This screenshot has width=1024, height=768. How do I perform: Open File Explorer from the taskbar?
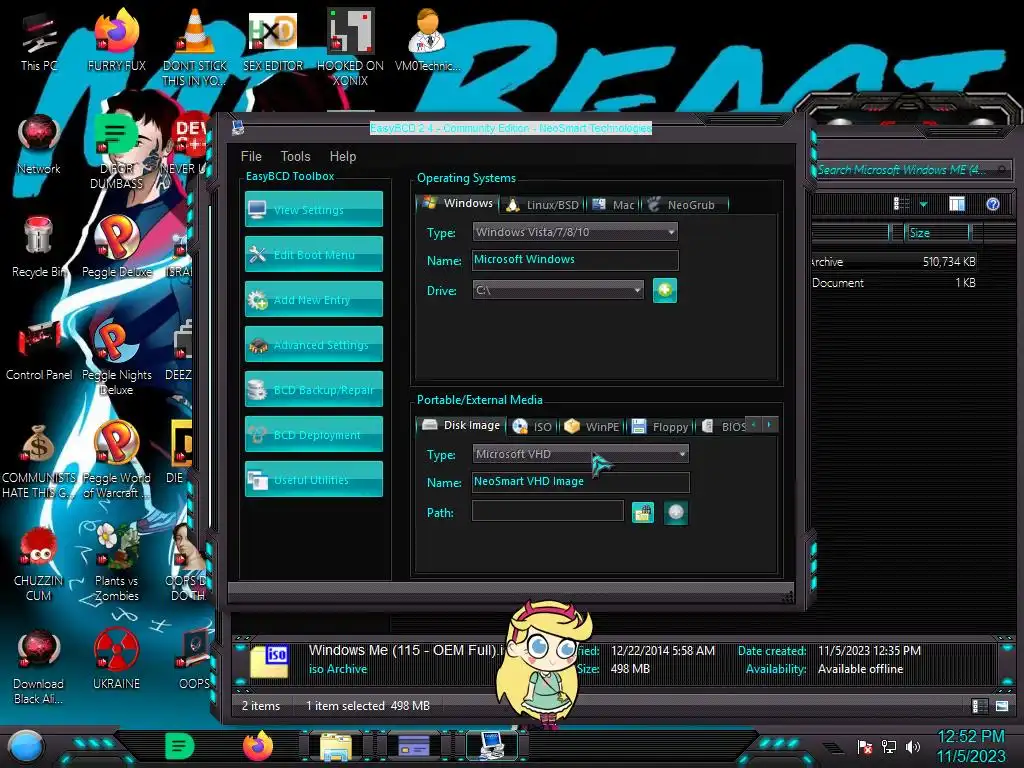coord(336,746)
